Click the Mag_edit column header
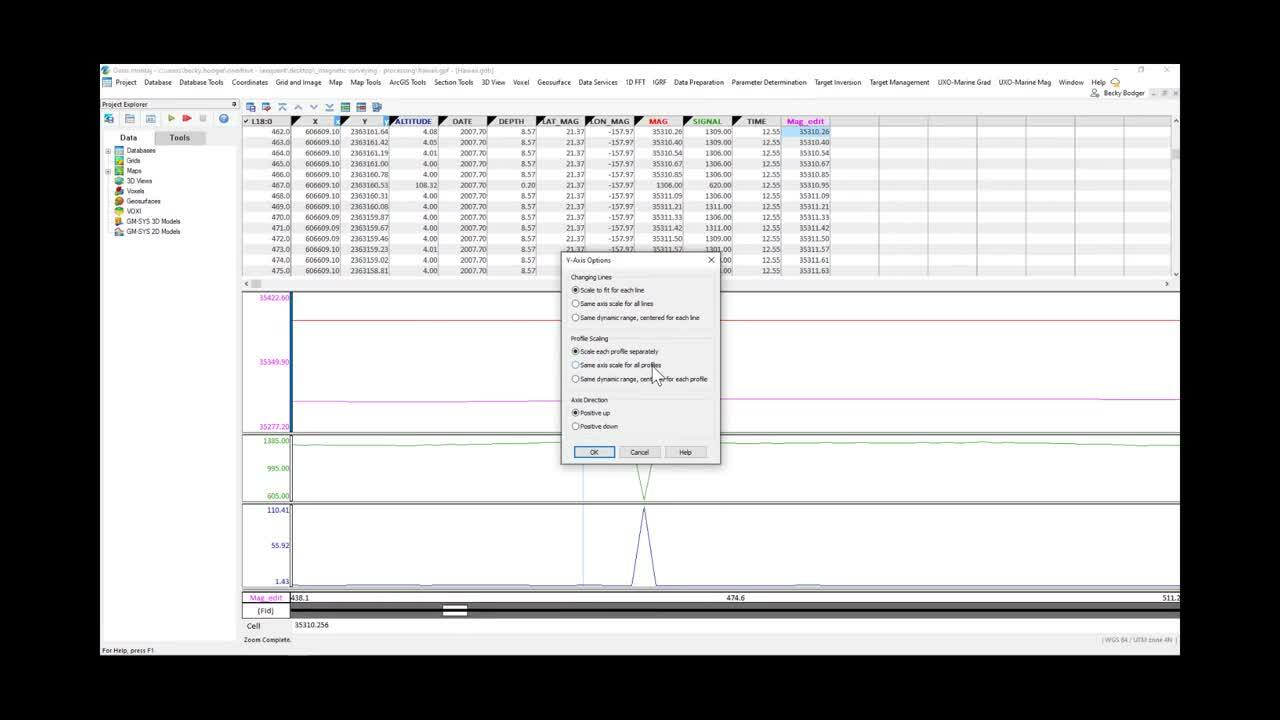The width and height of the screenshot is (1280, 720). point(805,121)
